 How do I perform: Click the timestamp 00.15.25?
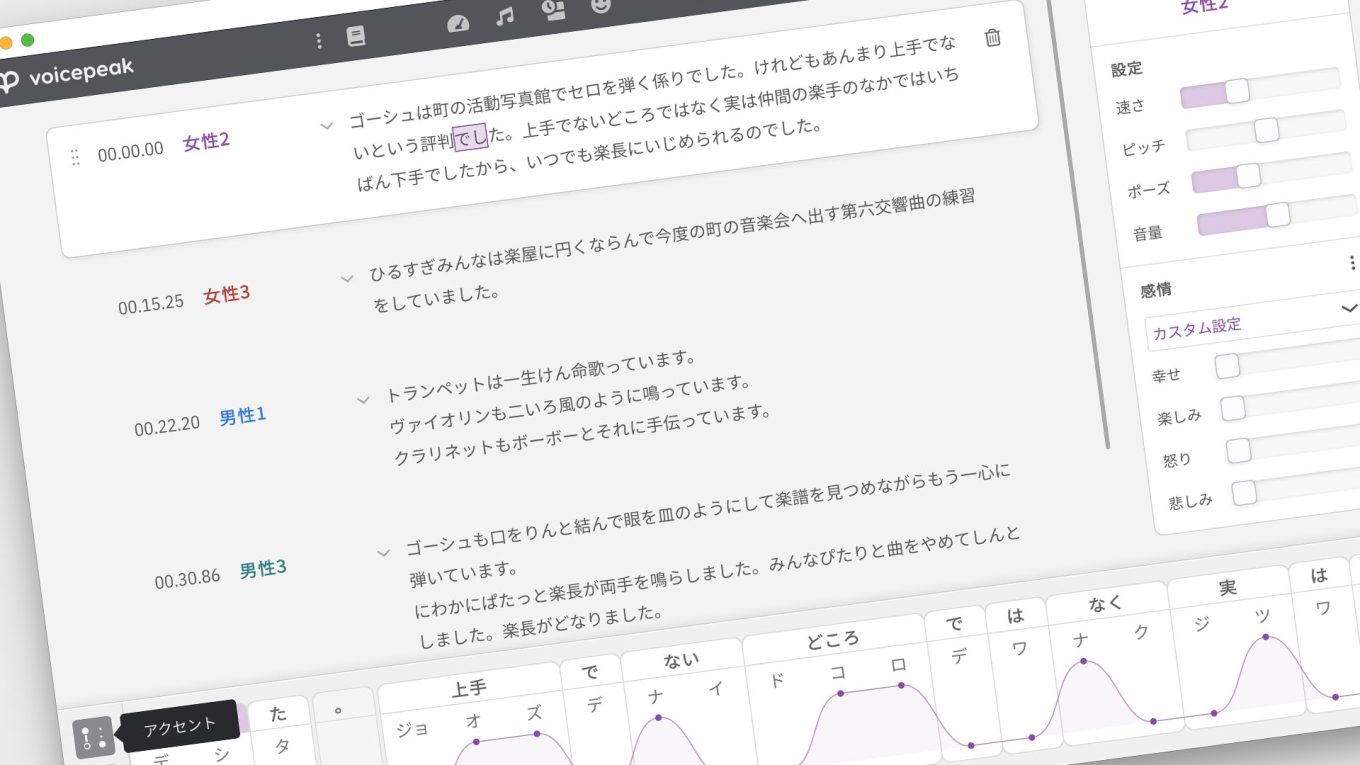coord(151,304)
